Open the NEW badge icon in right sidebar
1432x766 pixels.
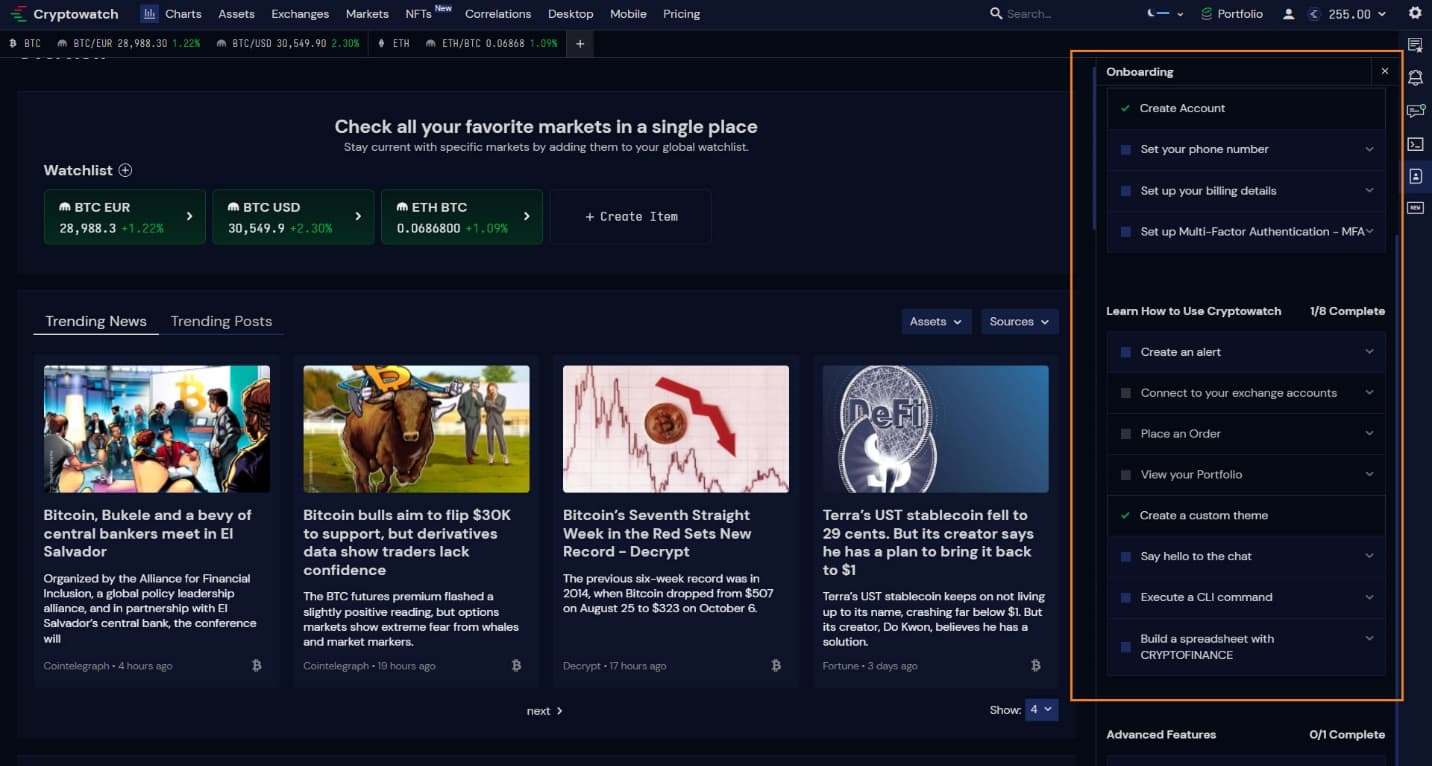tap(1415, 208)
